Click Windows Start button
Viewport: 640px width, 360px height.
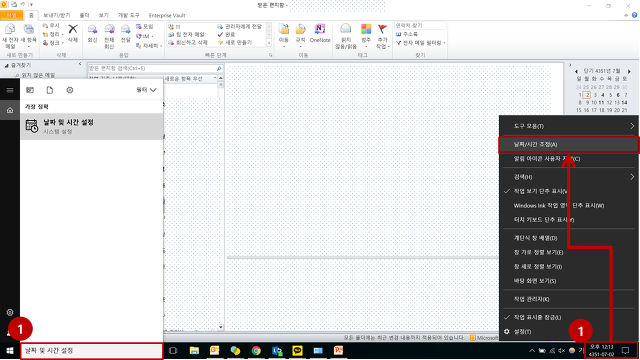pyautogui.click(x=10, y=351)
